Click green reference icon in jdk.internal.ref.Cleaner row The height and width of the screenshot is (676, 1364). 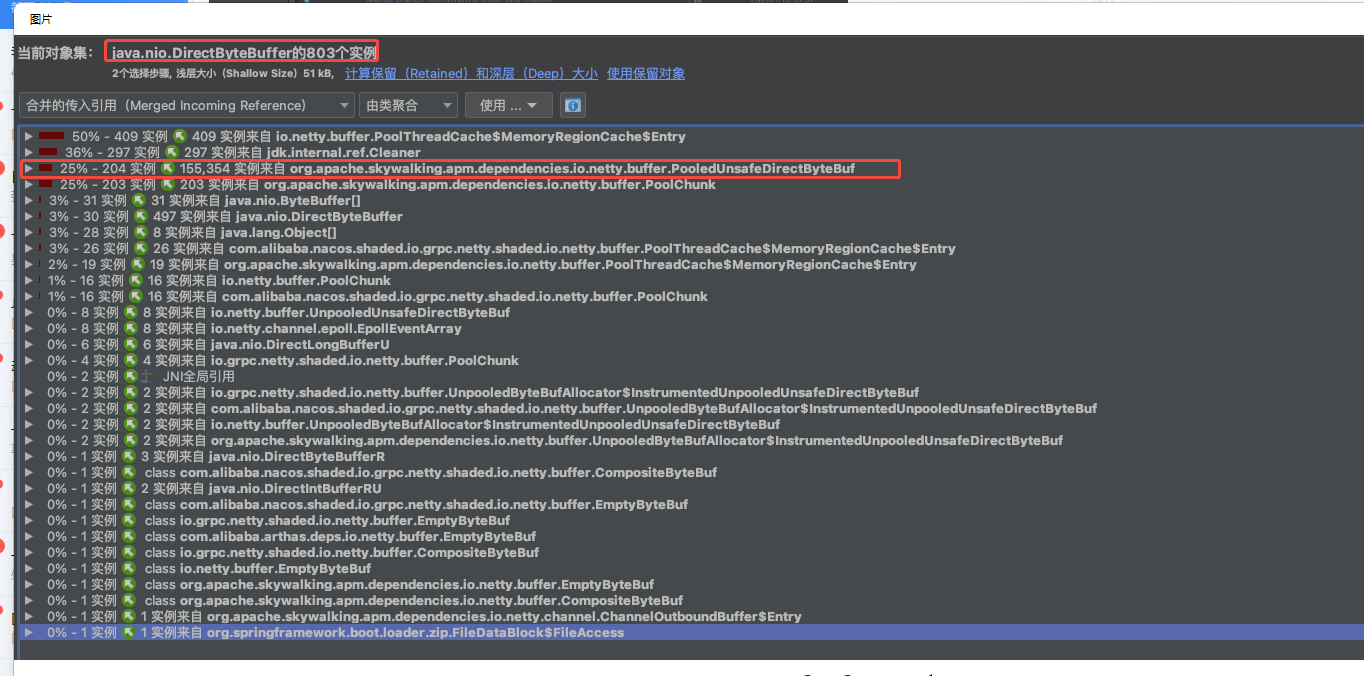tap(172, 152)
